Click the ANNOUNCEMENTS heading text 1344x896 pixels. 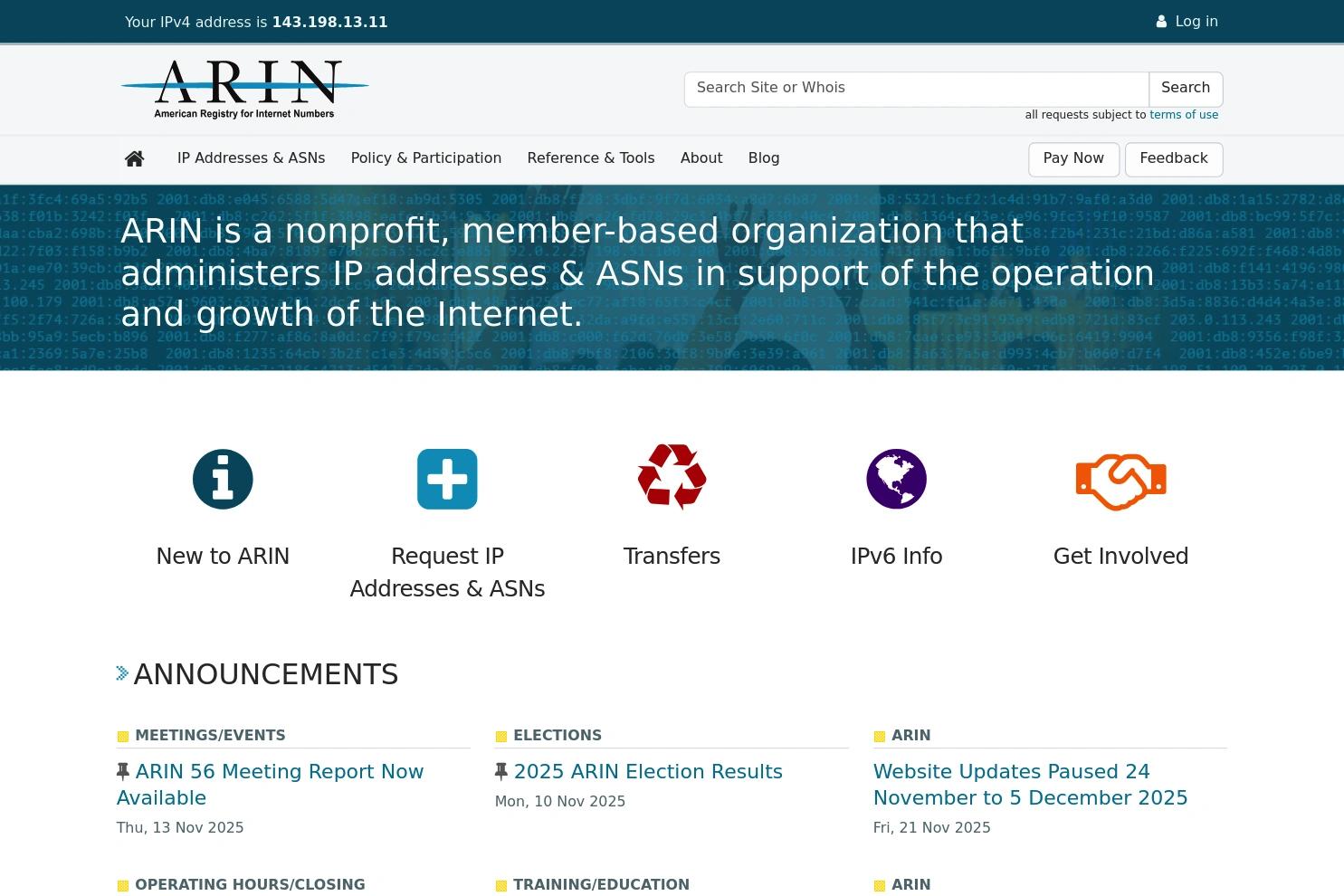(x=266, y=674)
